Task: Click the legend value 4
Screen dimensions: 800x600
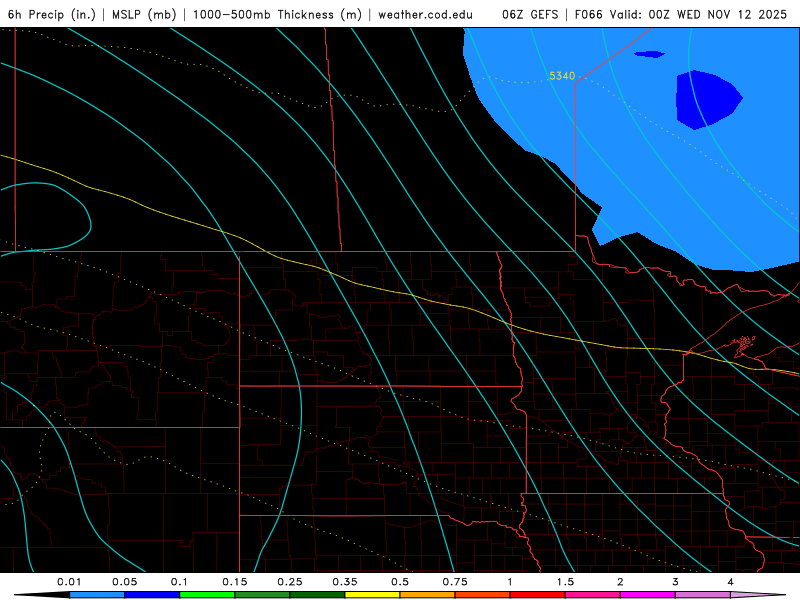Action: pos(731,582)
